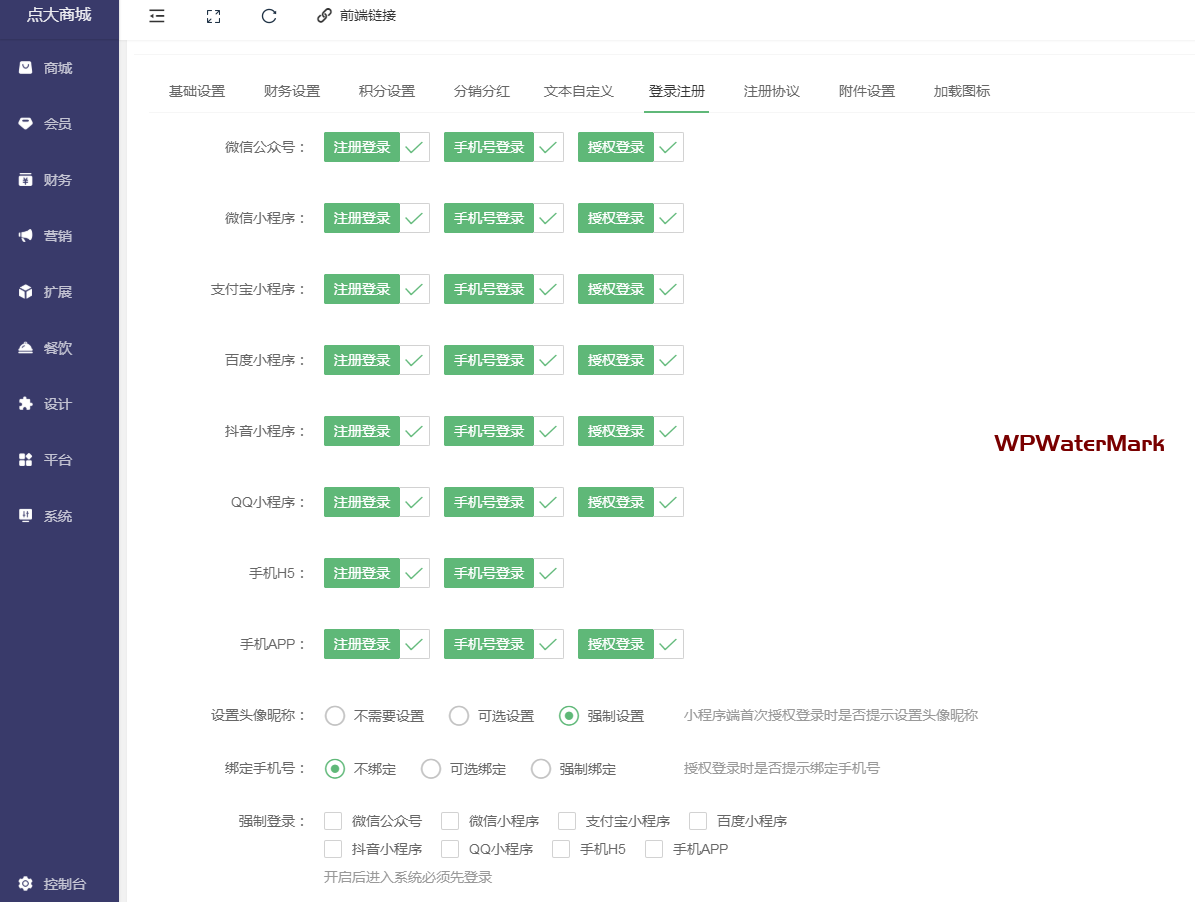This screenshot has width=1195, height=902.
Task: Click the refresh page icon
Action: (x=269, y=16)
